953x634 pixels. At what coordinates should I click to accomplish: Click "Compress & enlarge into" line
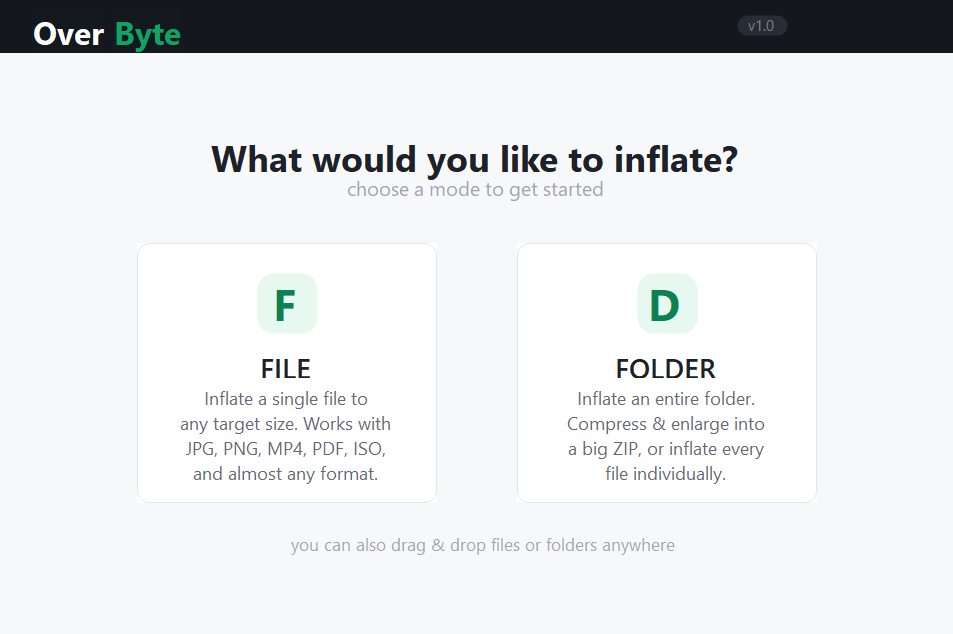point(666,424)
